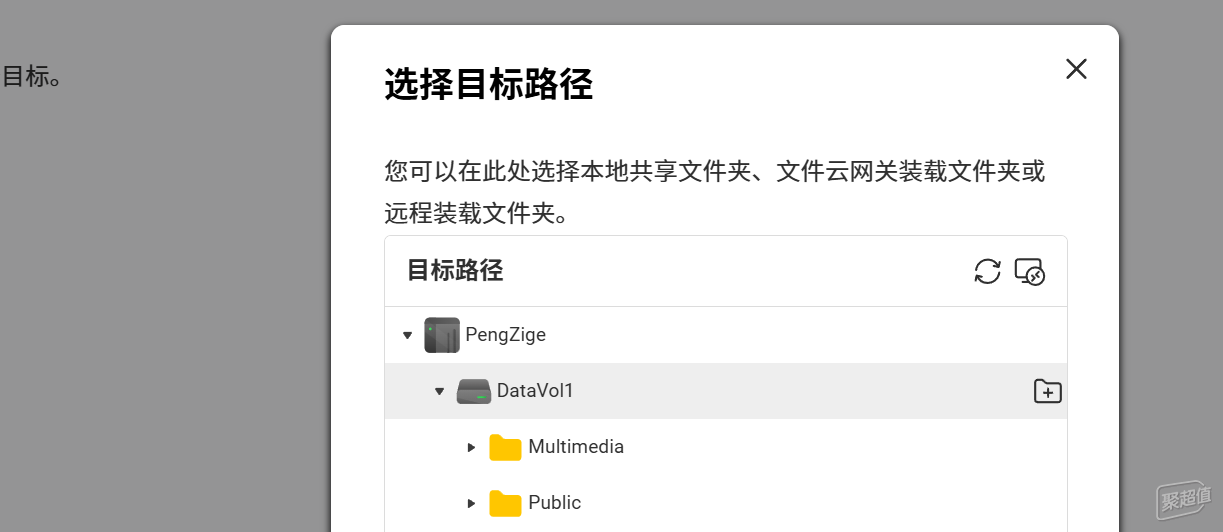
Task: Click the DataVol1 drive volume icon
Action: tap(474, 391)
